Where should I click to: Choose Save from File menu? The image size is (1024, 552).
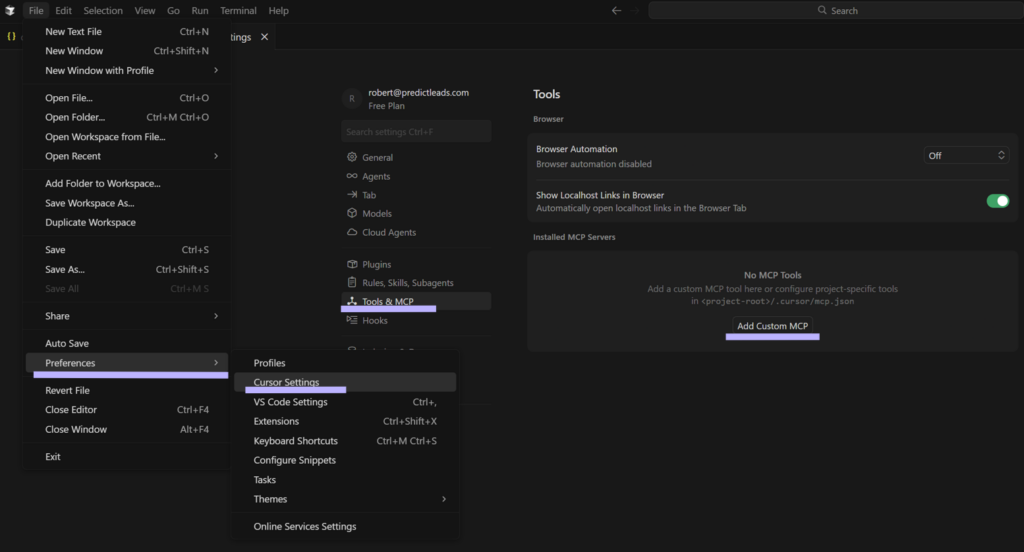point(127,250)
